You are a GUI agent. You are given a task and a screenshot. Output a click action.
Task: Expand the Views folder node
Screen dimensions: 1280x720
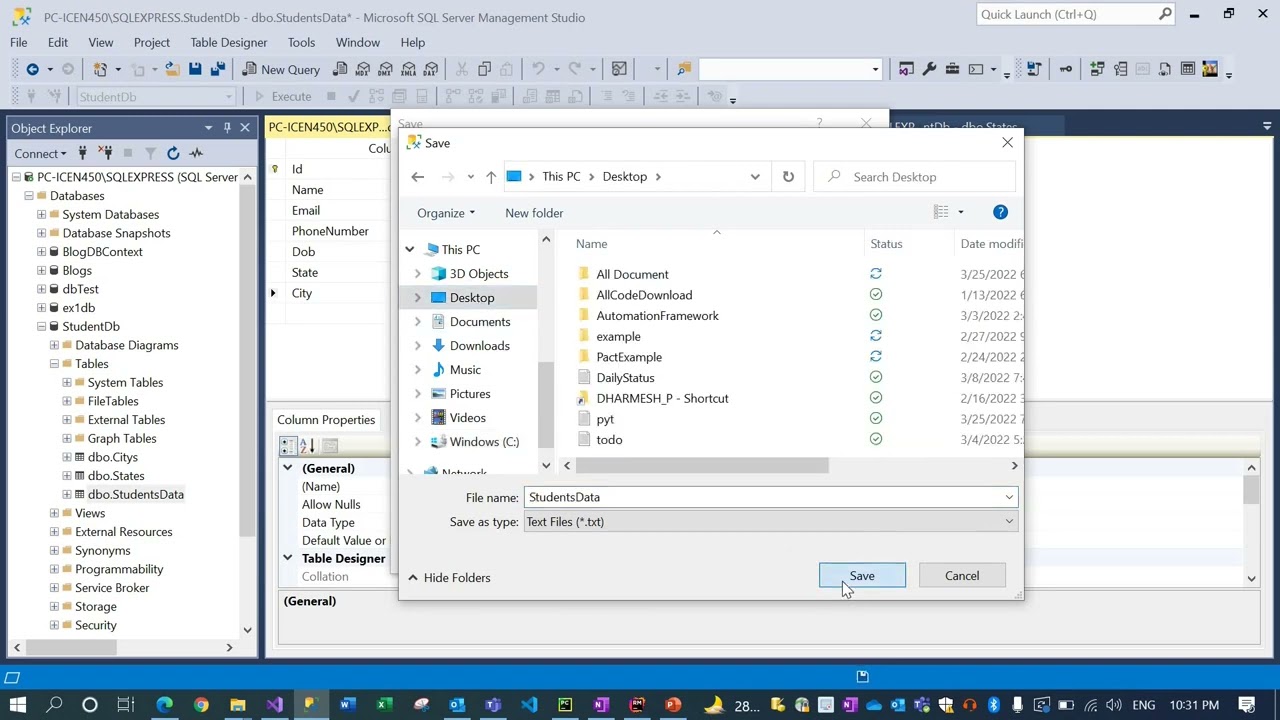(x=54, y=513)
